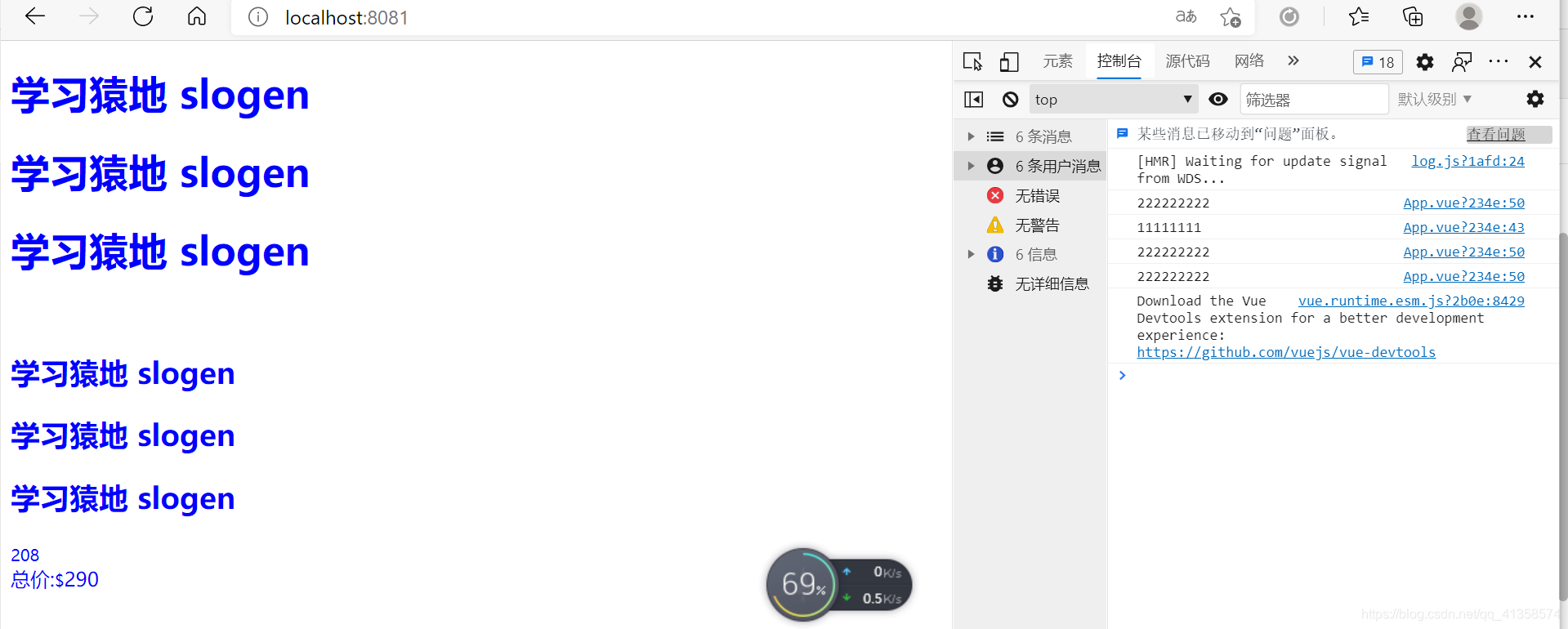1568x629 pixels.
Task: Open DevTools settings gear
Action: click(x=1425, y=62)
